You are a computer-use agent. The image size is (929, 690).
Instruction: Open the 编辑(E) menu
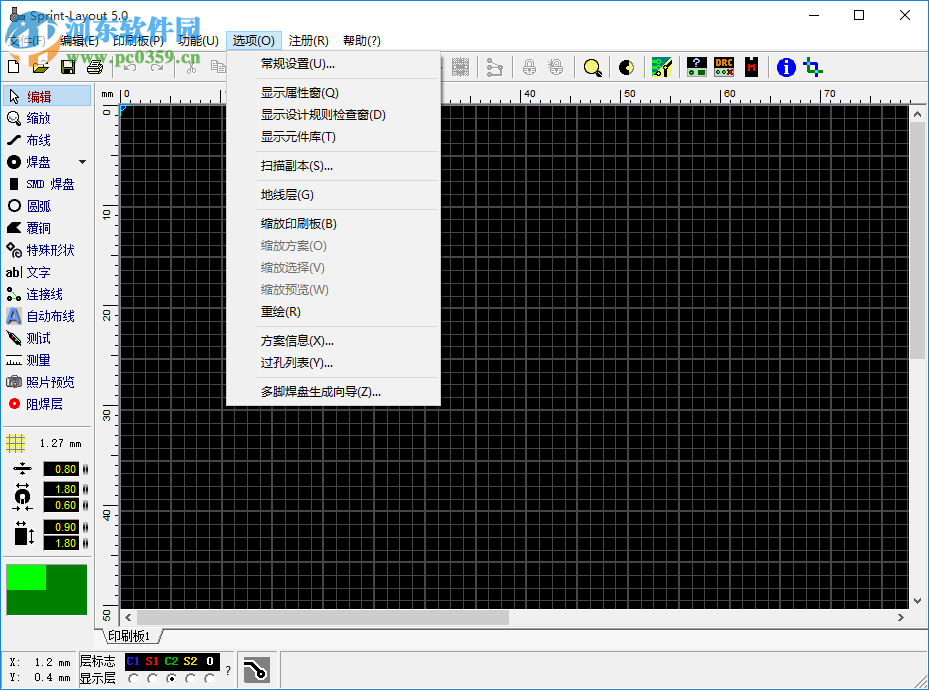point(79,41)
